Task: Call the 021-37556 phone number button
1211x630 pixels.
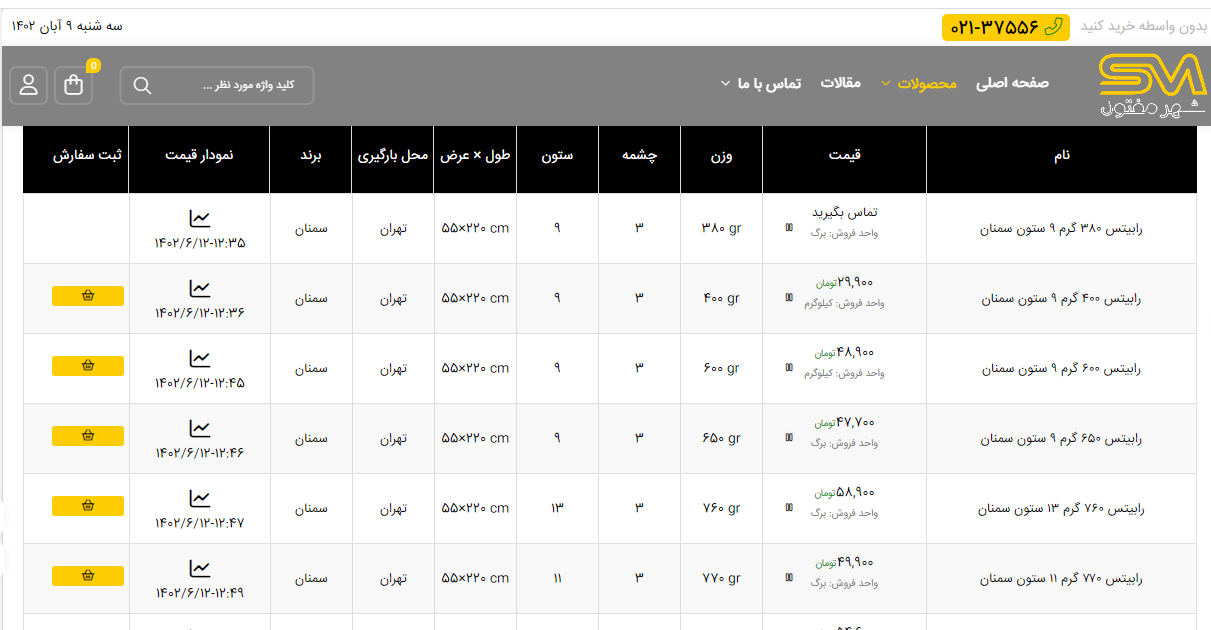Action: tap(1005, 27)
